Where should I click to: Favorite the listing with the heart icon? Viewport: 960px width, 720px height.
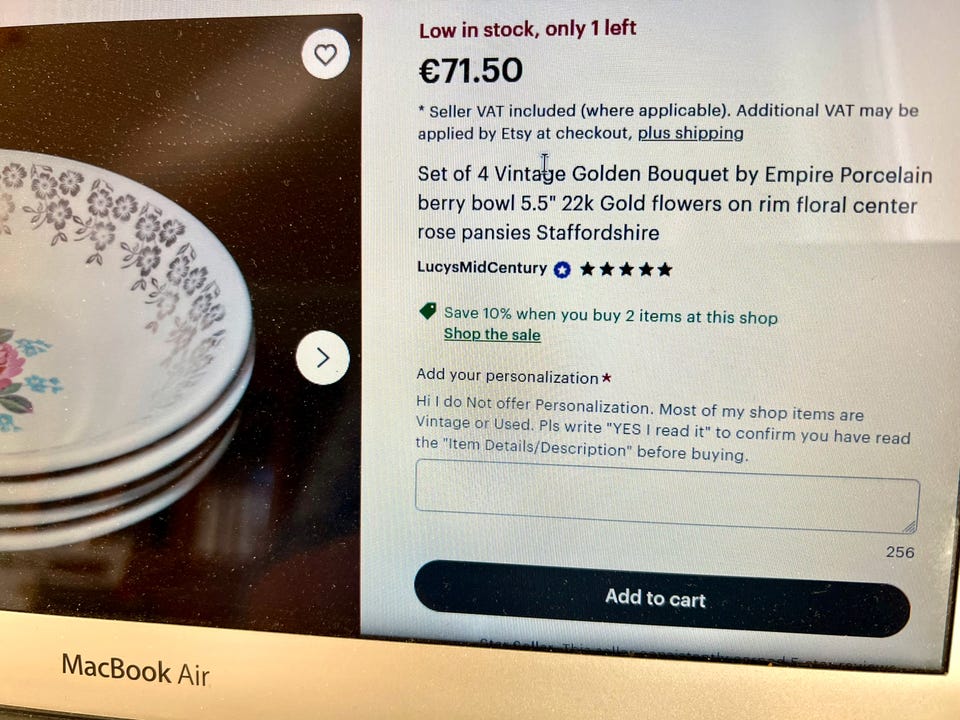(x=326, y=54)
